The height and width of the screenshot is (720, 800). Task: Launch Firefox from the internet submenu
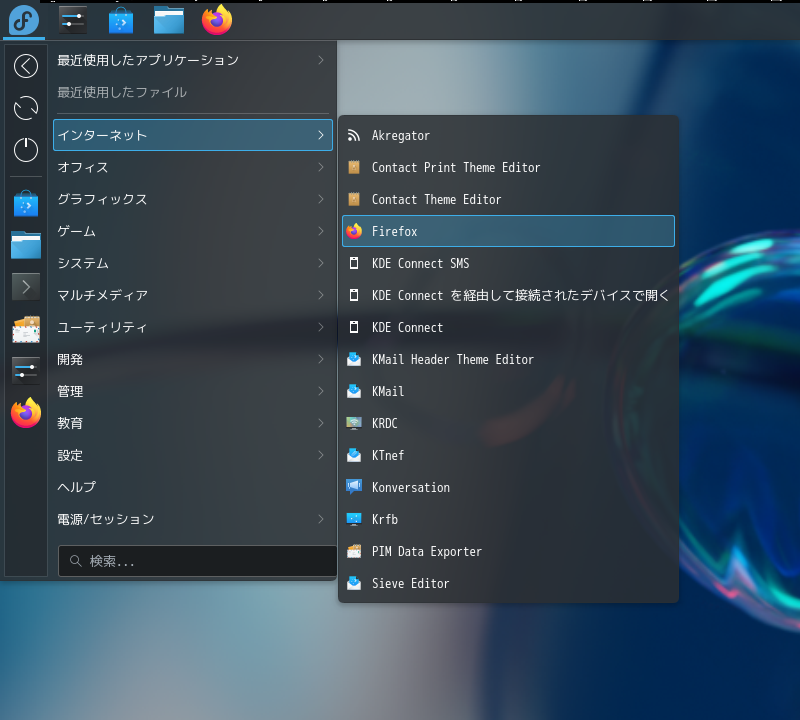(508, 231)
